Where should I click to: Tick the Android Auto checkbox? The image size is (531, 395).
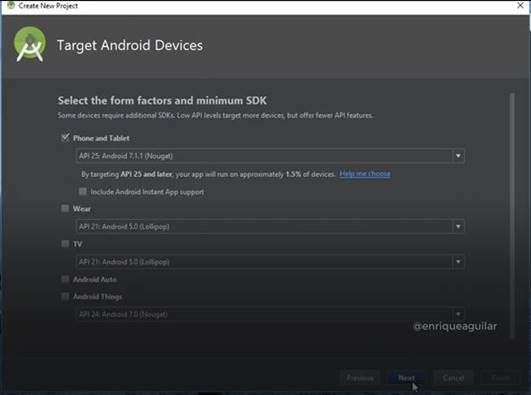(x=65, y=279)
